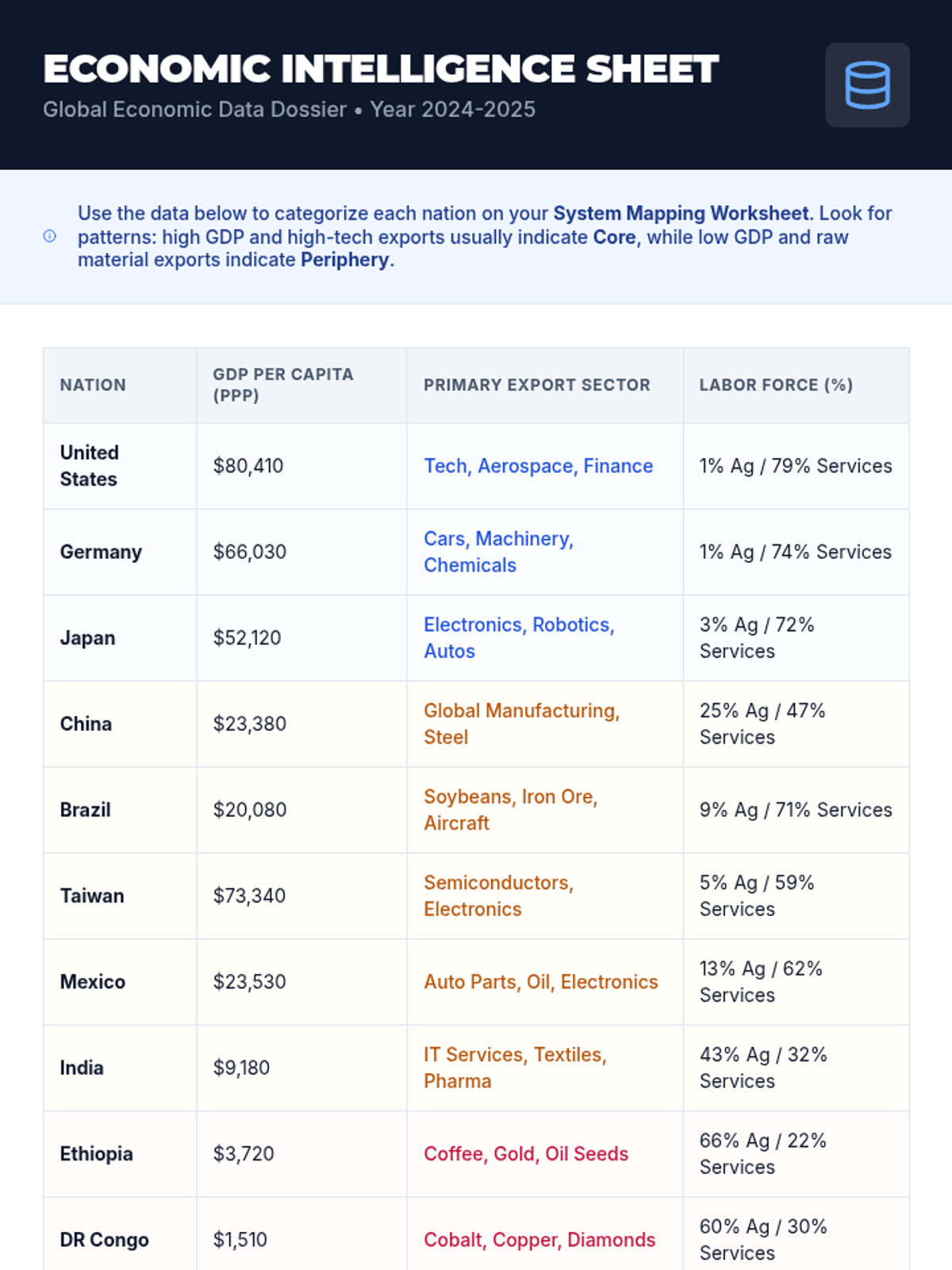Image resolution: width=952 pixels, height=1270 pixels.
Task: Click Mexico's Auto Parts, Oil, Electronics entry
Action: 540,982
